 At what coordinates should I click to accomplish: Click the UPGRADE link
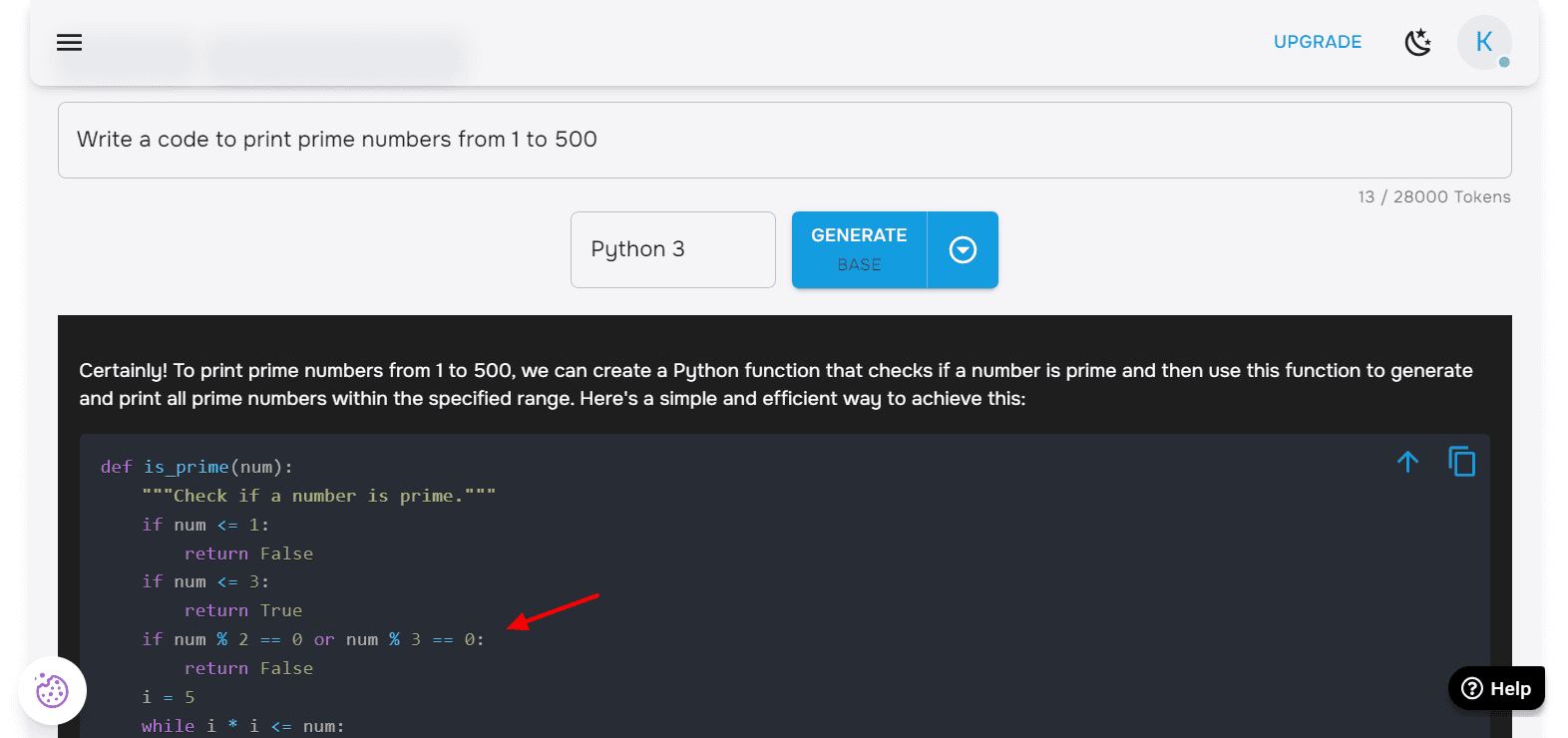1317,42
